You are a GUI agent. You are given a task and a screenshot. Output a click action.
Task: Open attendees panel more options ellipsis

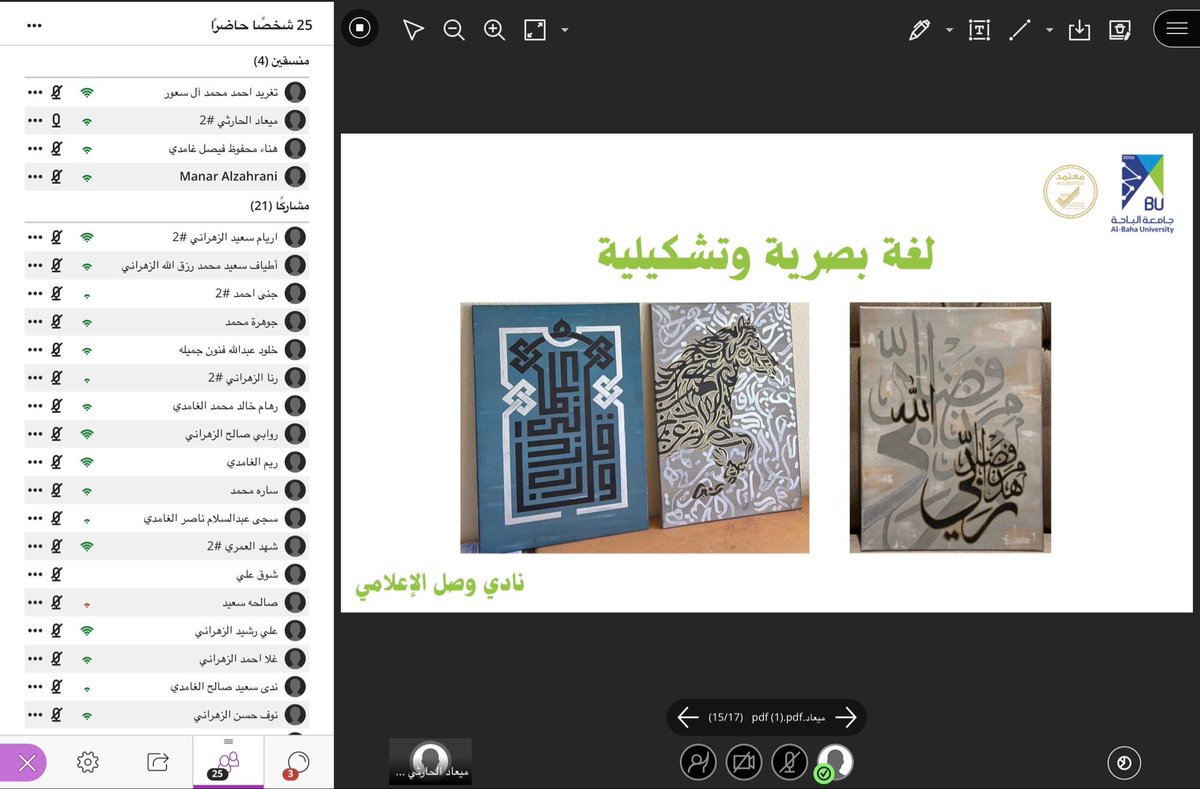pos(34,25)
